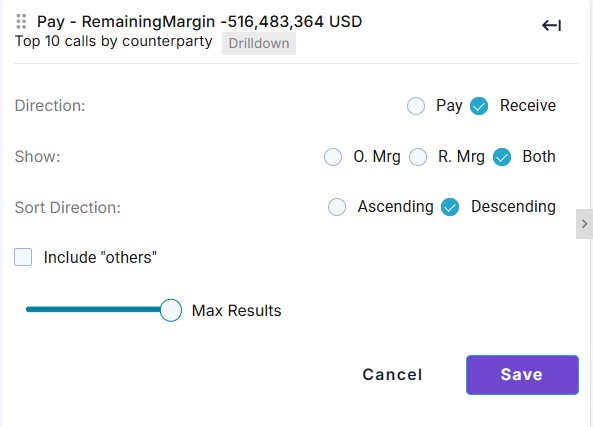Click the Drilldown tag
The image size is (593, 427).
coord(259,43)
